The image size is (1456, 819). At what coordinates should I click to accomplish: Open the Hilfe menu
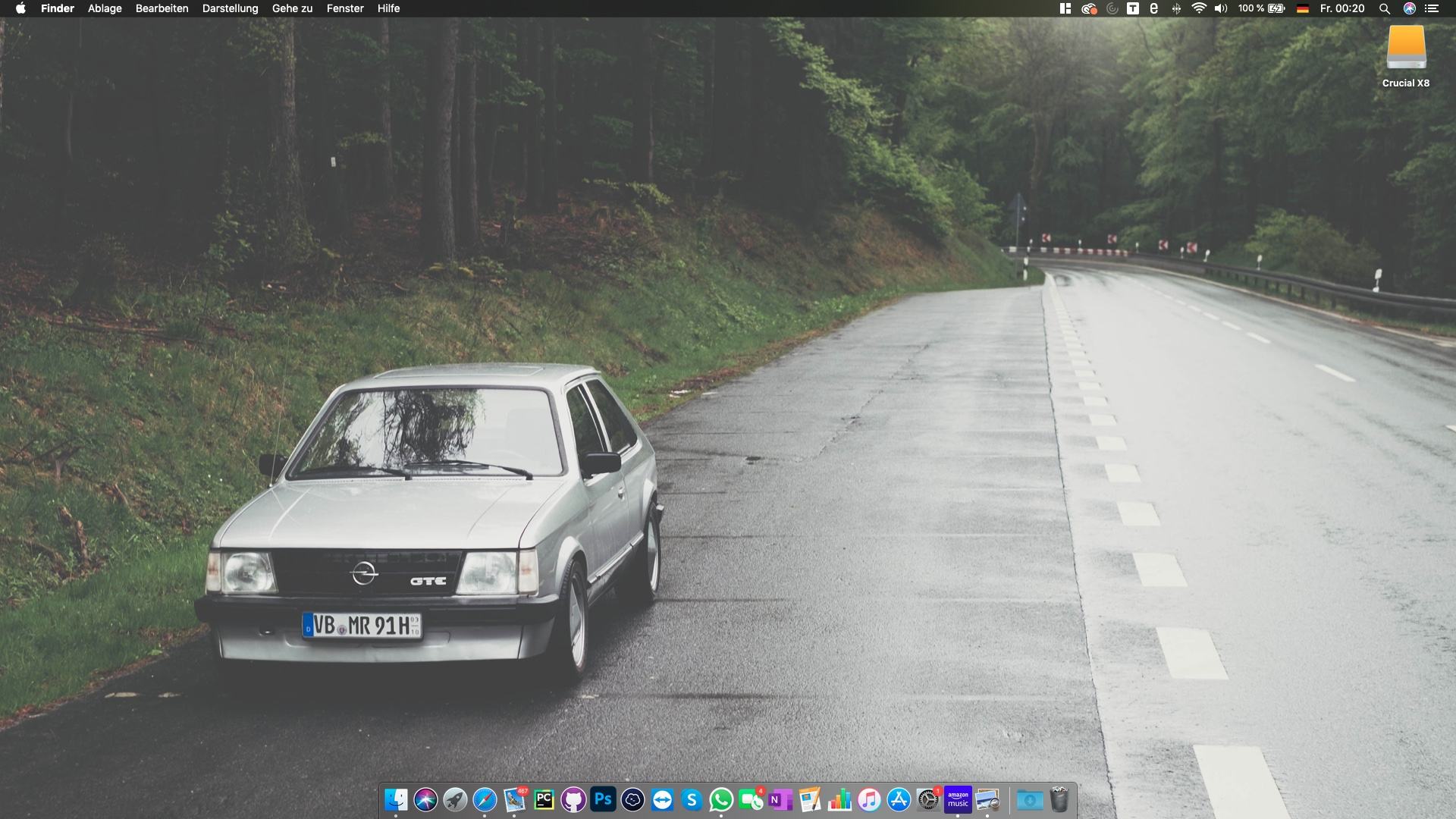tap(388, 8)
